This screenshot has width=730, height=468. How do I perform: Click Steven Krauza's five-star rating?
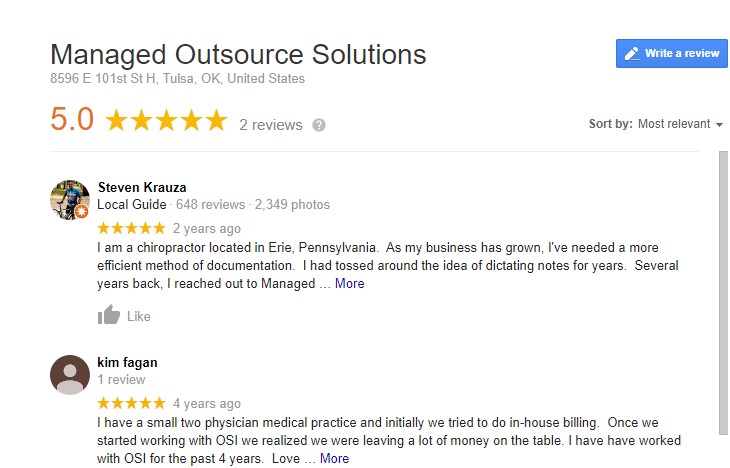tap(131, 228)
